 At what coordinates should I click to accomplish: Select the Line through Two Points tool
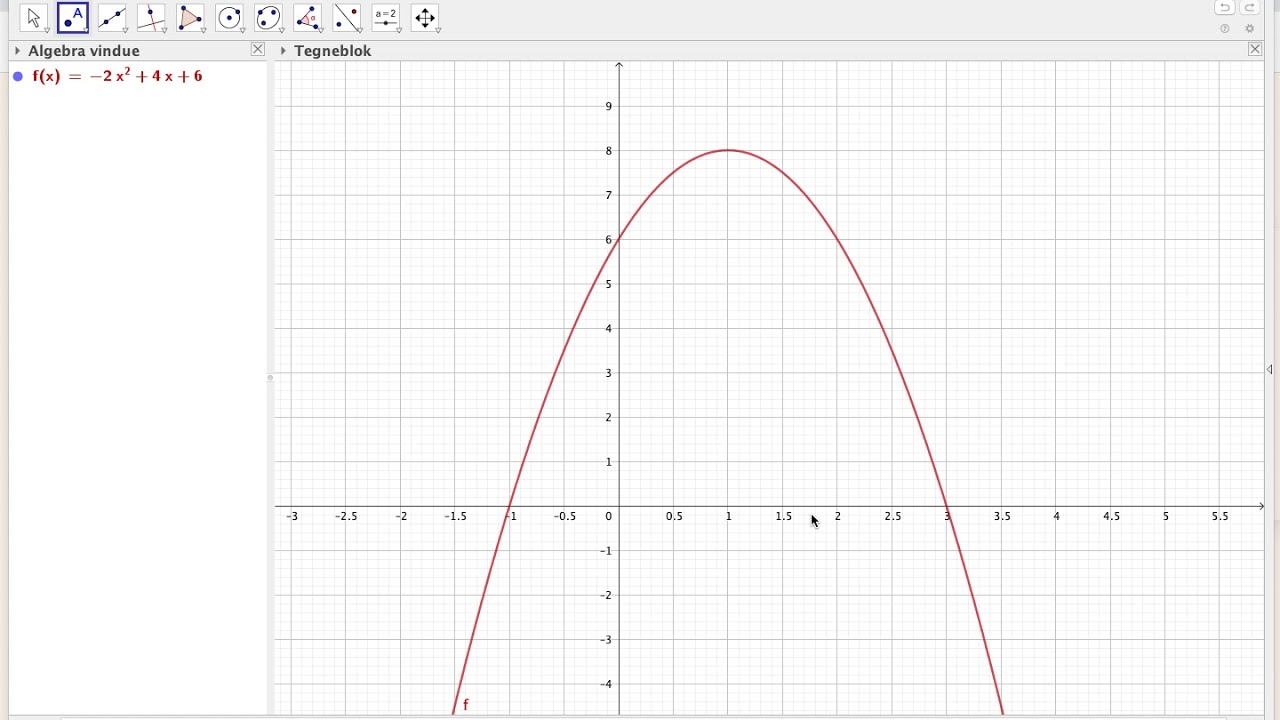(x=112, y=17)
